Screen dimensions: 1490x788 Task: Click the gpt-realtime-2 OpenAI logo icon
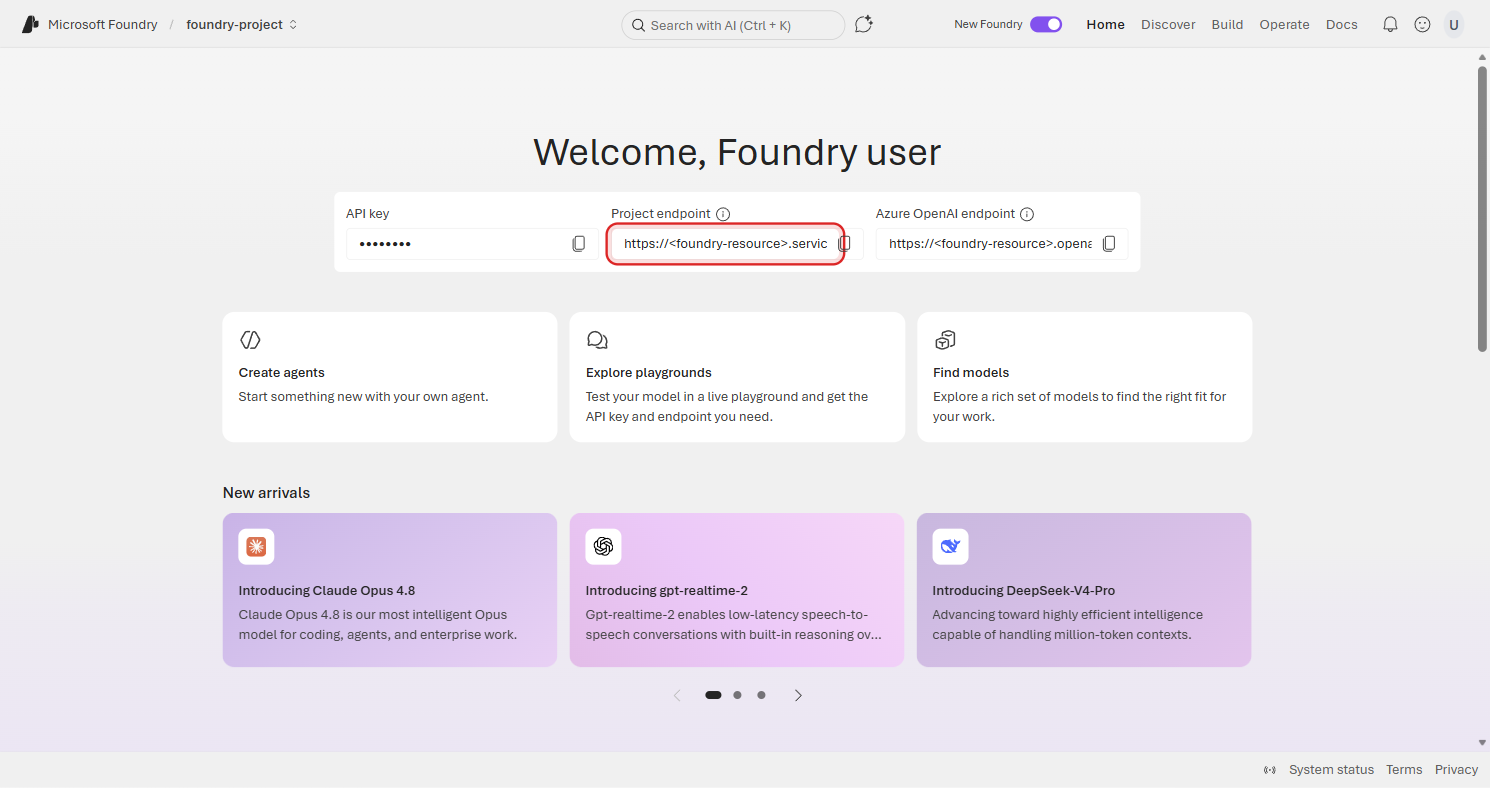603,546
